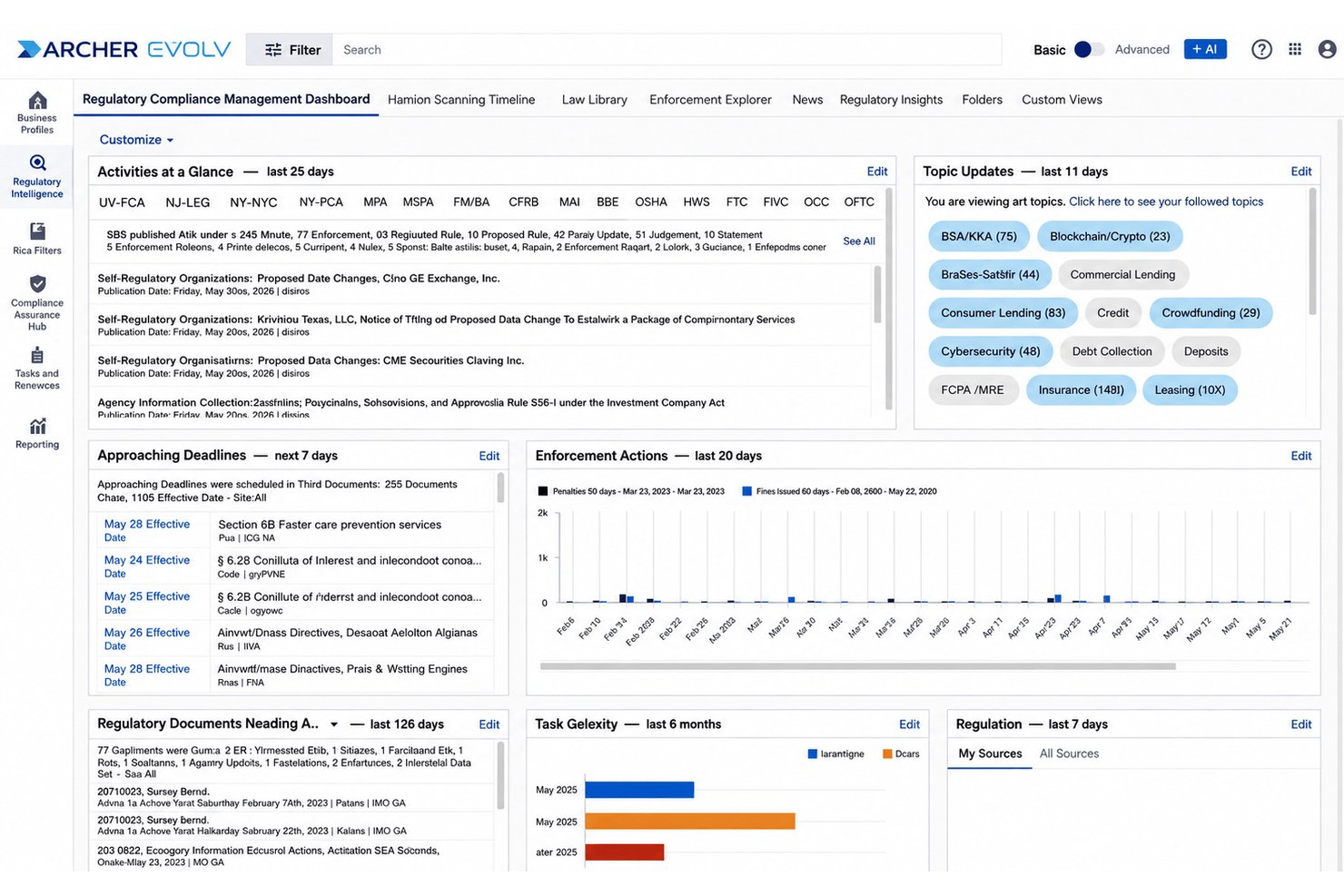This screenshot has height=896, width=1344.
Task: Open the Law Library tab
Action: coord(595,100)
